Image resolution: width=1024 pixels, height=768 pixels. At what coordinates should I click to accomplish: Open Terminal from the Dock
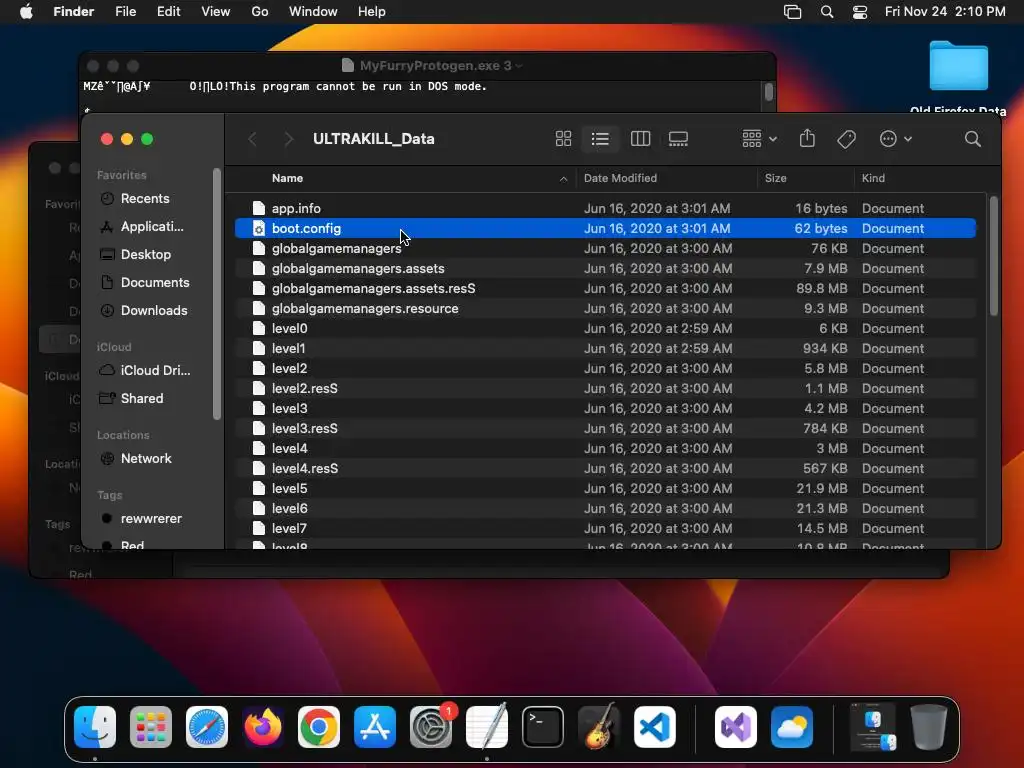coord(543,727)
